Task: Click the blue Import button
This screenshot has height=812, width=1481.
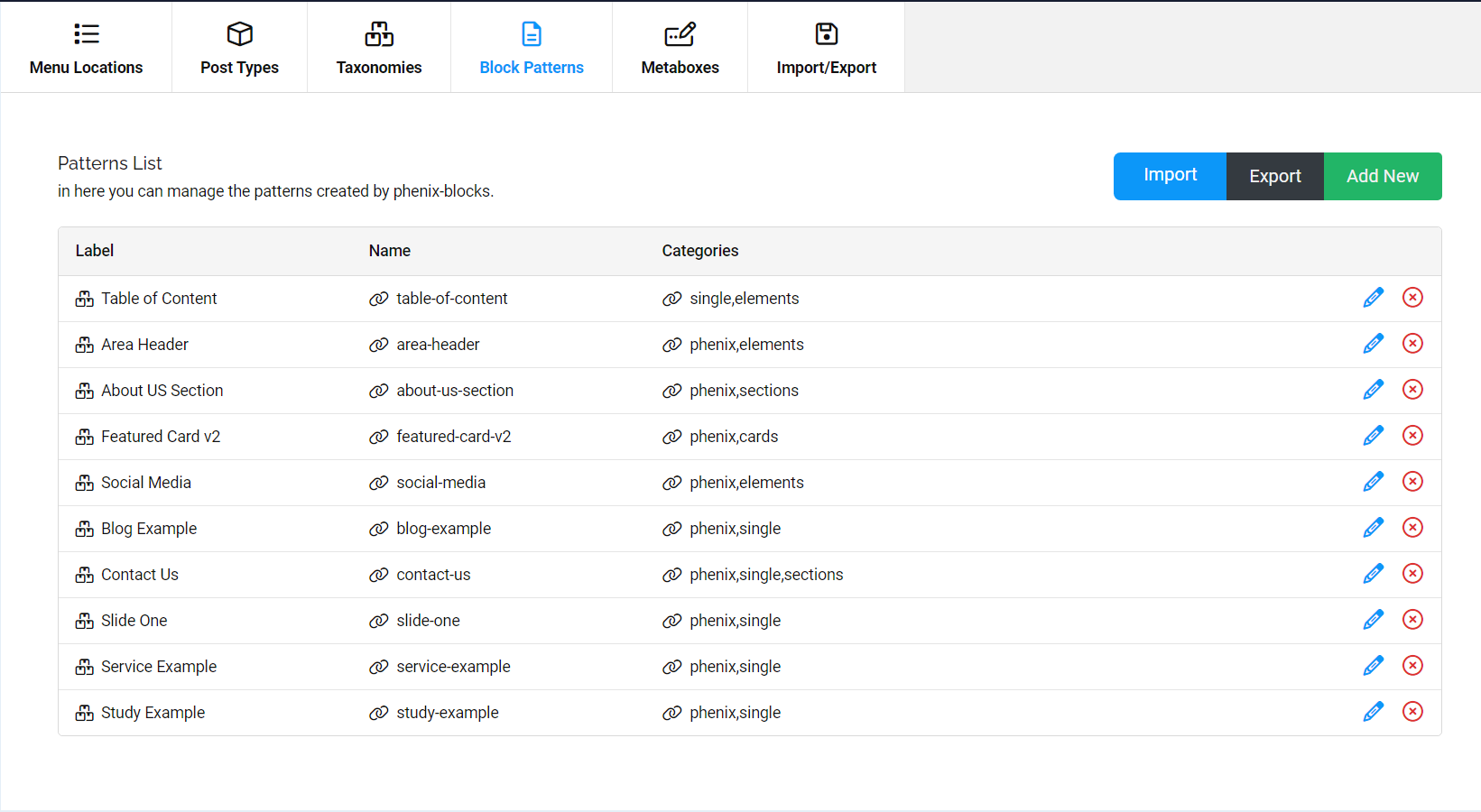Action: pos(1170,176)
